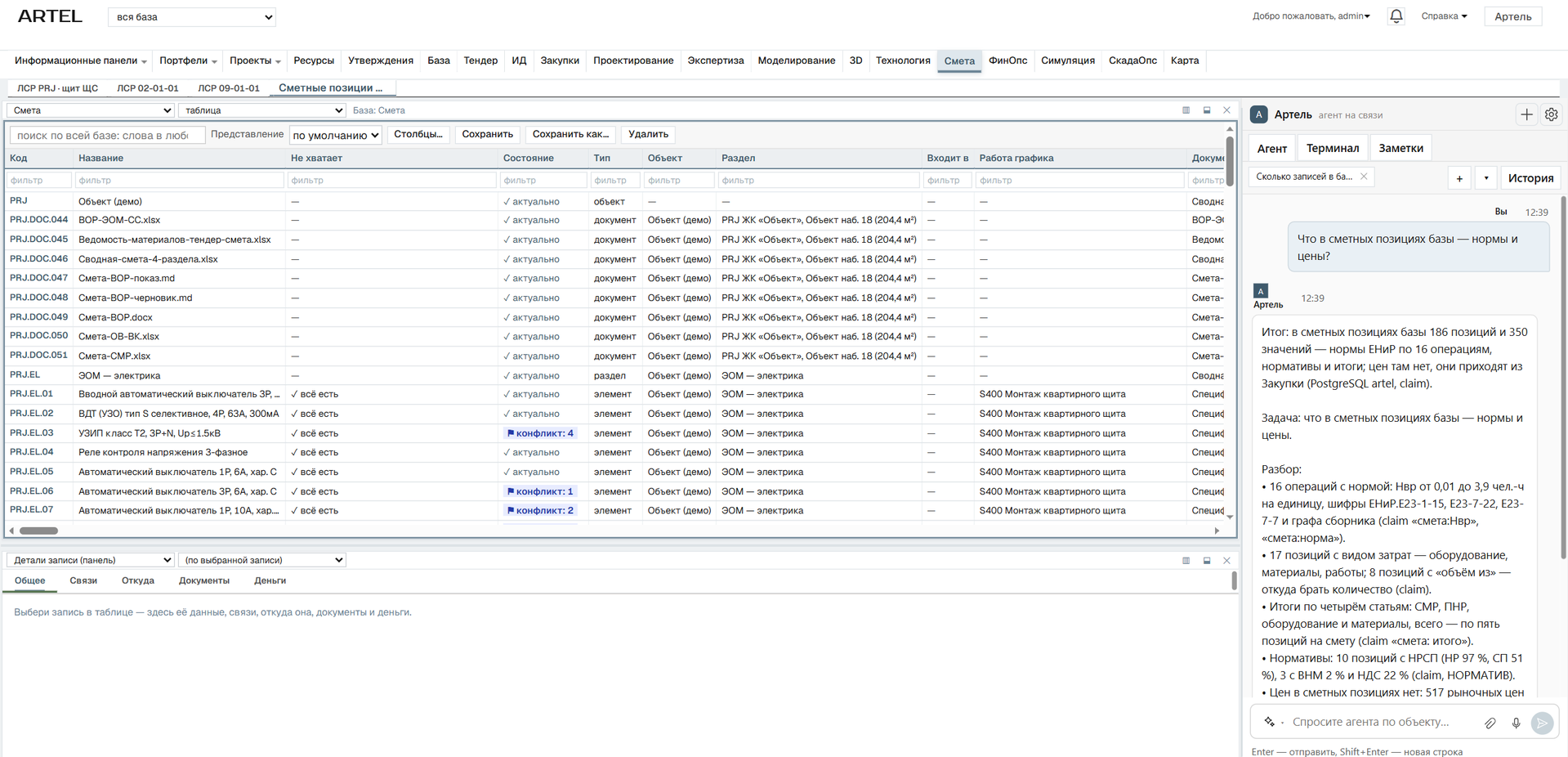Click the table's horizontal scrollbar thumb
The height and width of the screenshot is (757, 1568).
pos(38,531)
